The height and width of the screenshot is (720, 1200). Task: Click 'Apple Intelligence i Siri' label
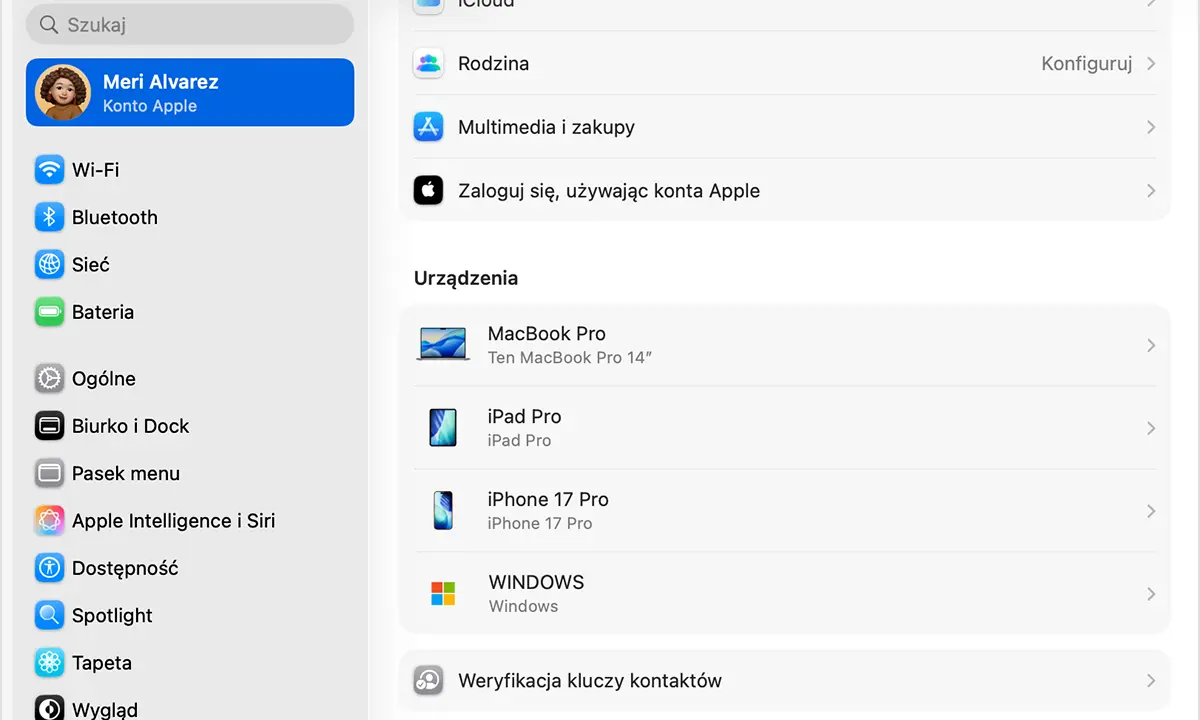click(174, 521)
